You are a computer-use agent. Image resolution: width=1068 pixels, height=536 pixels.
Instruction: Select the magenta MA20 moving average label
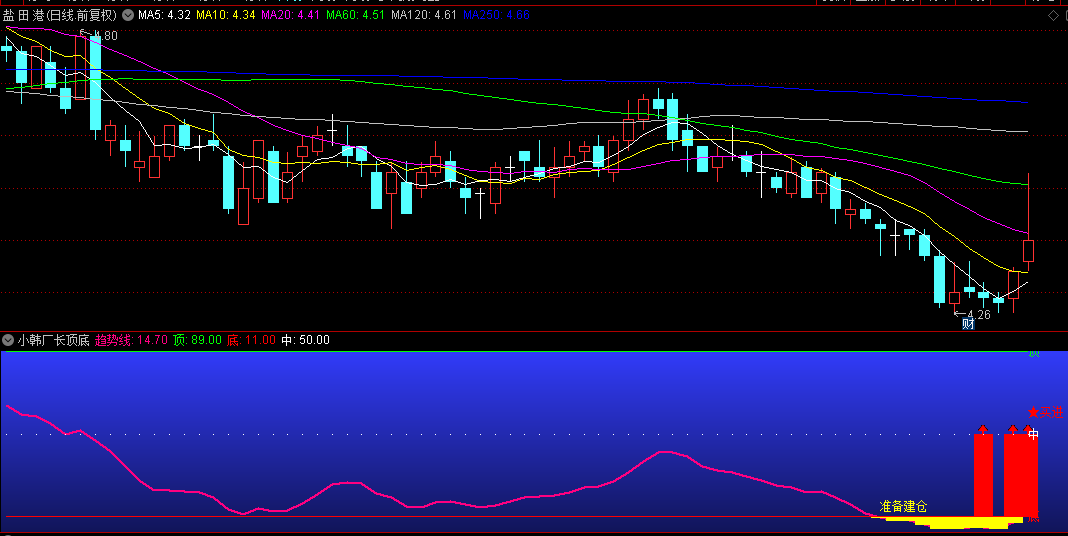click(290, 16)
